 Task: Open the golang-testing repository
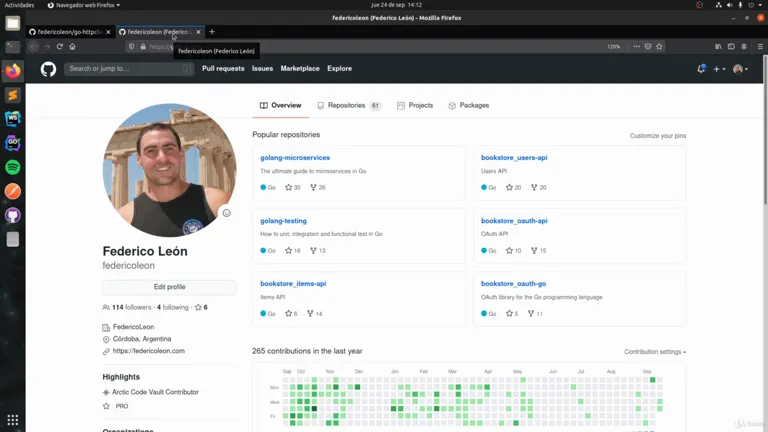click(x=283, y=221)
